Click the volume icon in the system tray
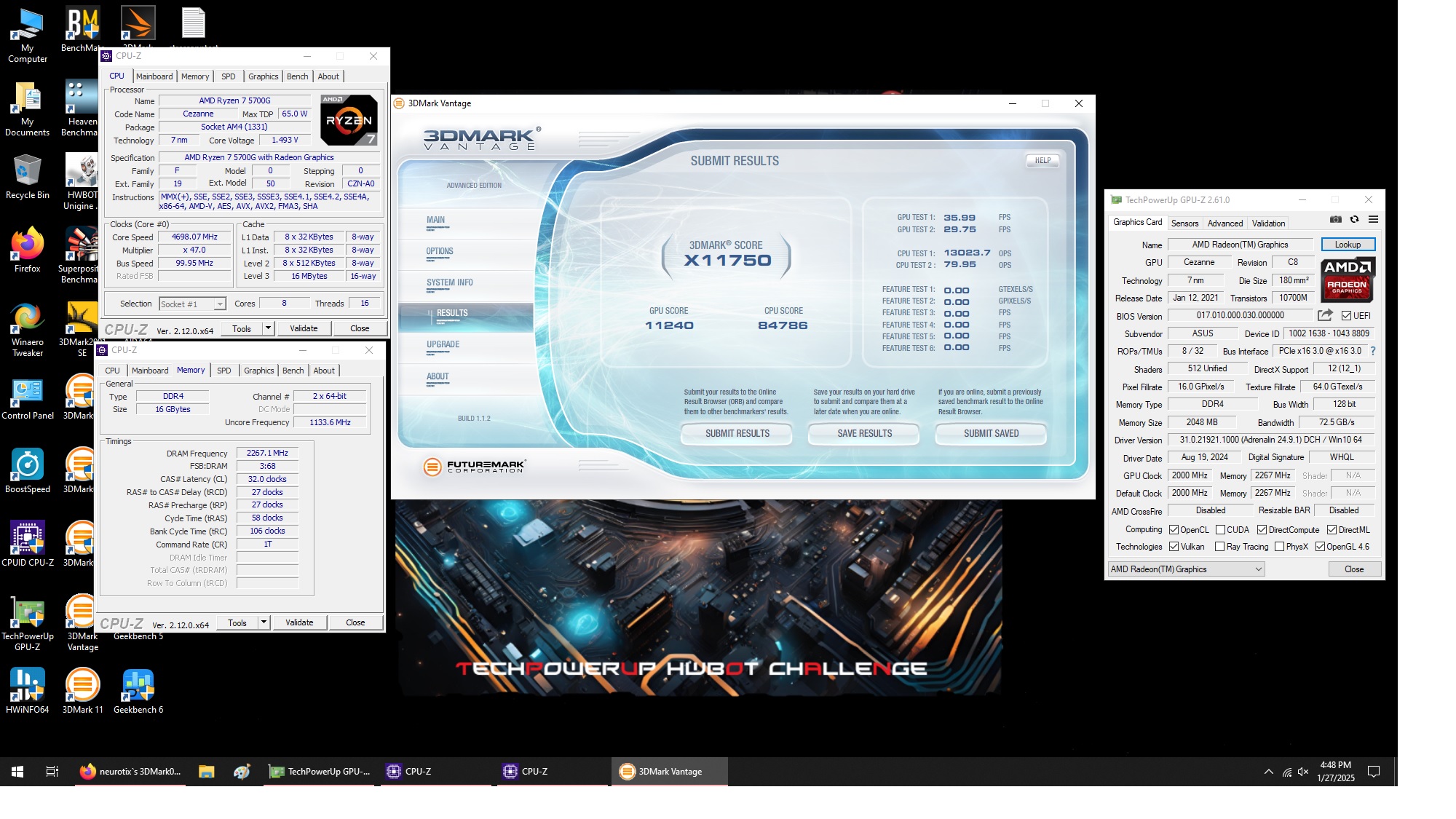The width and height of the screenshot is (1456, 819). [x=1303, y=772]
